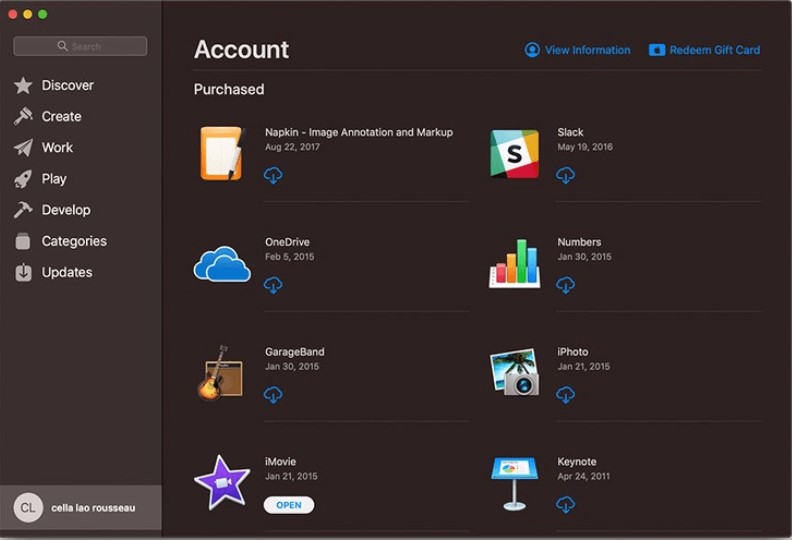This screenshot has height=540, width=792.
Task: Click the Keynote podium icon
Action: coord(514,483)
